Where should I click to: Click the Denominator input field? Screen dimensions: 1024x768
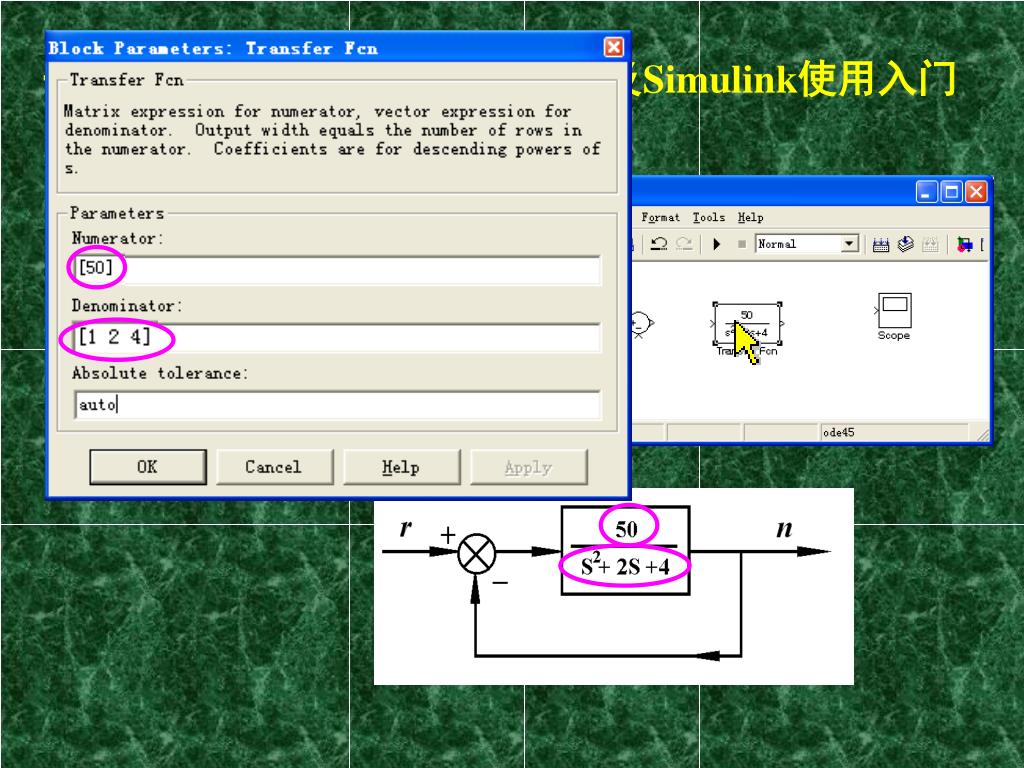point(337,338)
